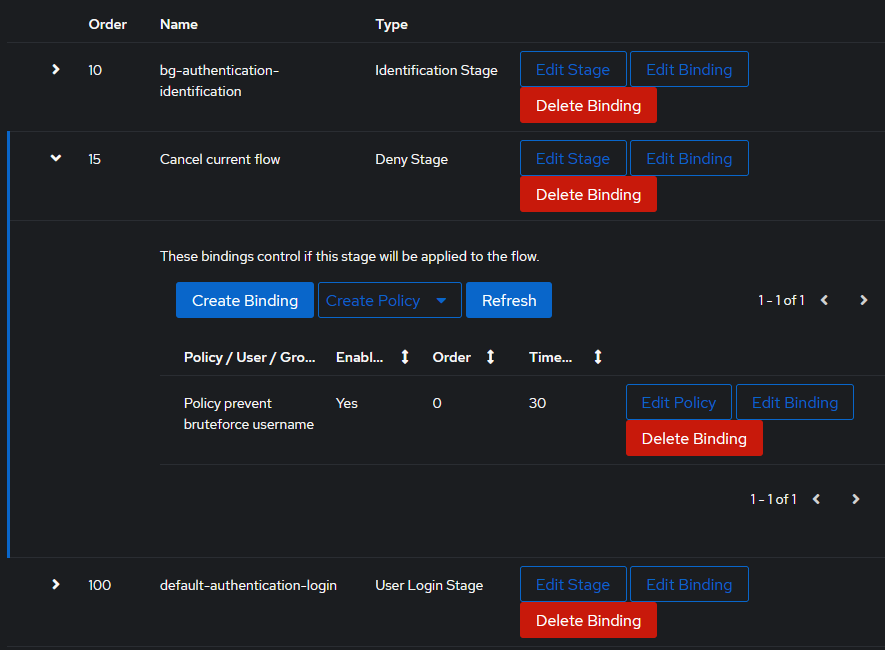The image size is (885, 650).
Task: Delete Binding for bg-authentication-identification
Action: coord(588,106)
